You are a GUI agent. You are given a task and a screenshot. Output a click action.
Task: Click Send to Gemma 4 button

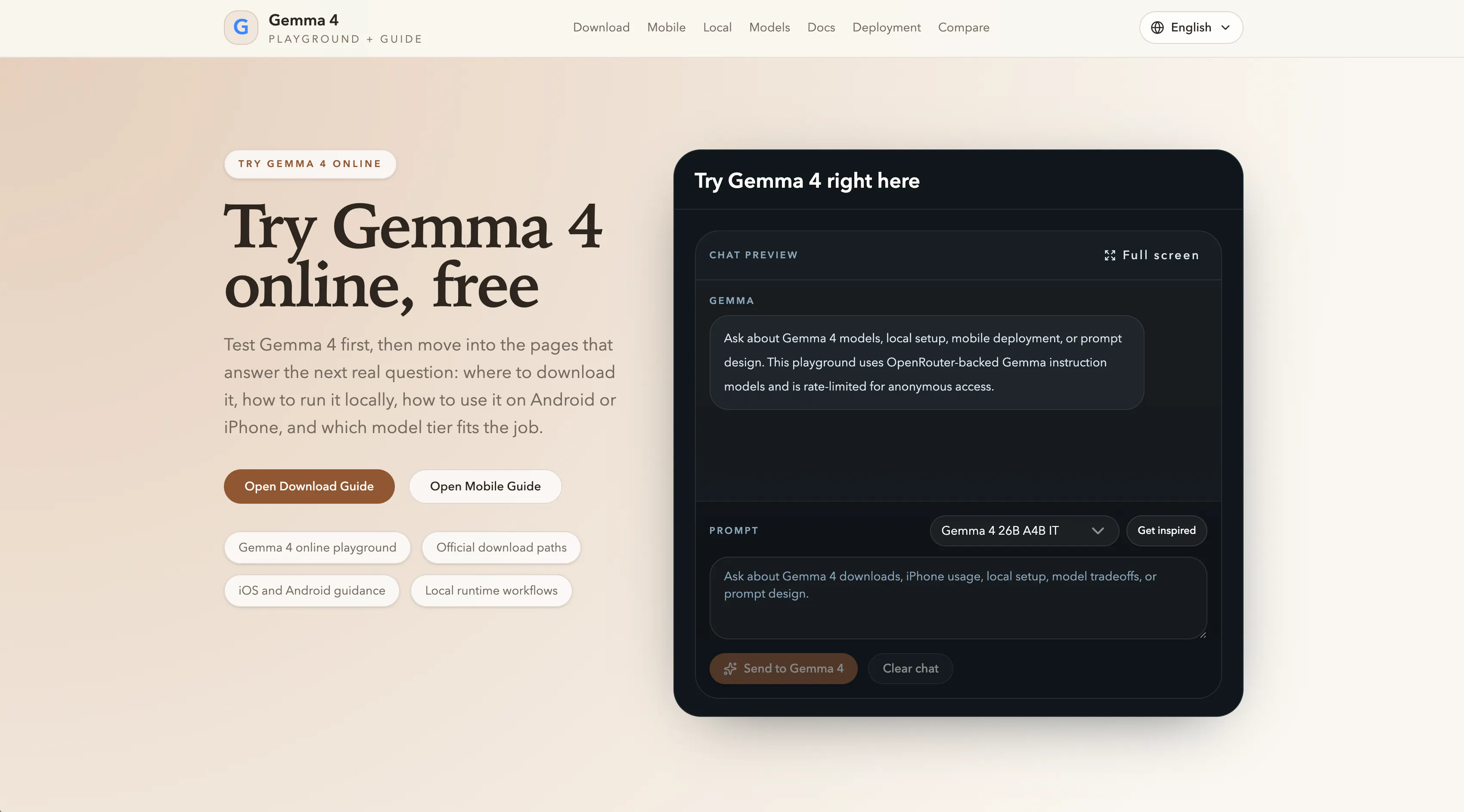783,668
